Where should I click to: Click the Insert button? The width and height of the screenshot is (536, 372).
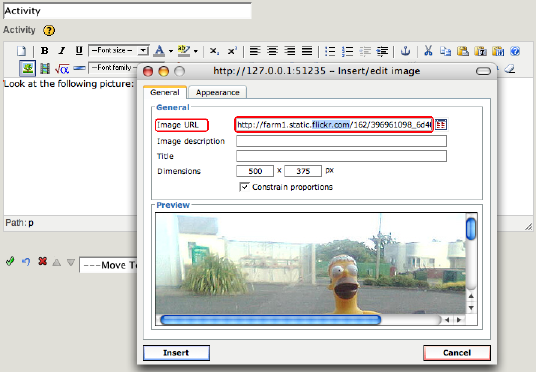click(176, 353)
